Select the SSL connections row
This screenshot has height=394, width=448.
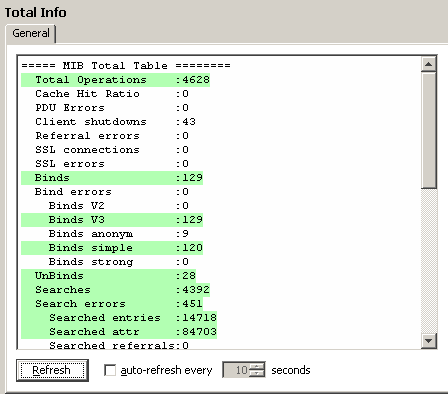tap(112, 150)
